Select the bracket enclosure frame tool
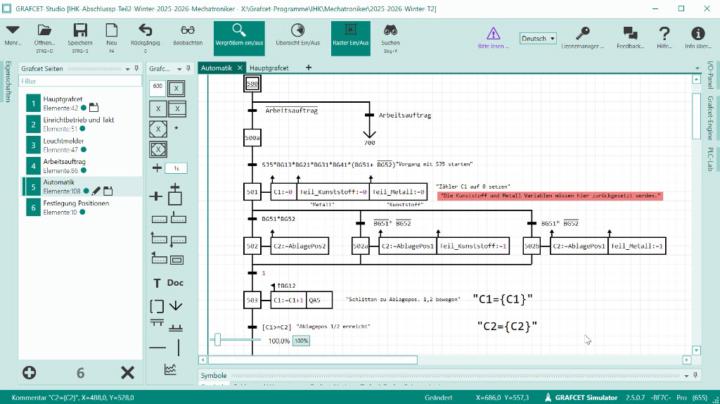This screenshot has width=720, height=404. click(x=157, y=306)
